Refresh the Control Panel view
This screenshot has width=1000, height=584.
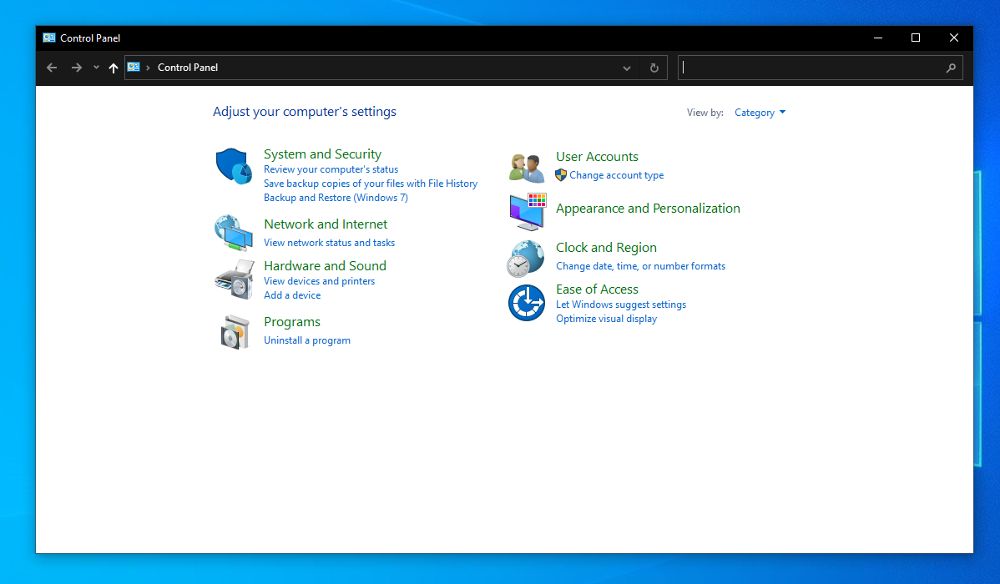(654, 68)
